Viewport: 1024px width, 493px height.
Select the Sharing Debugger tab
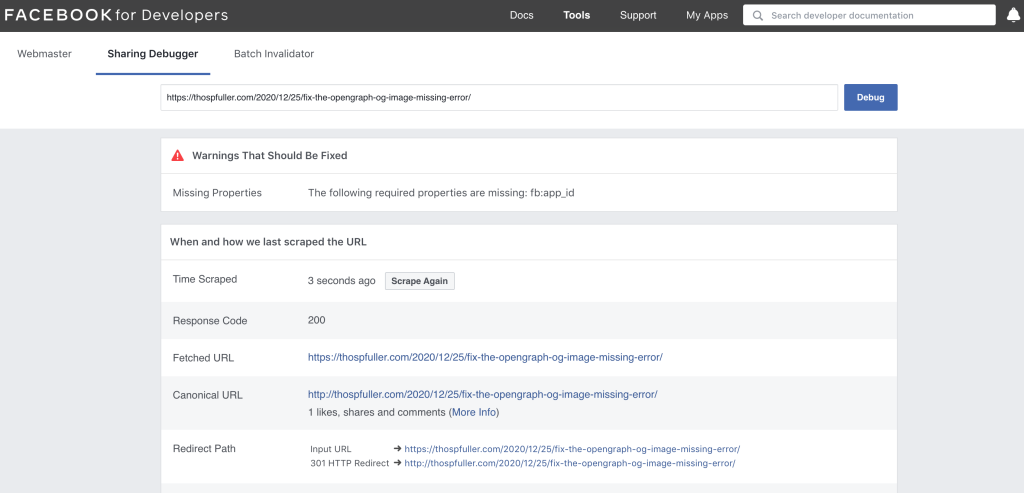(153, 54)
